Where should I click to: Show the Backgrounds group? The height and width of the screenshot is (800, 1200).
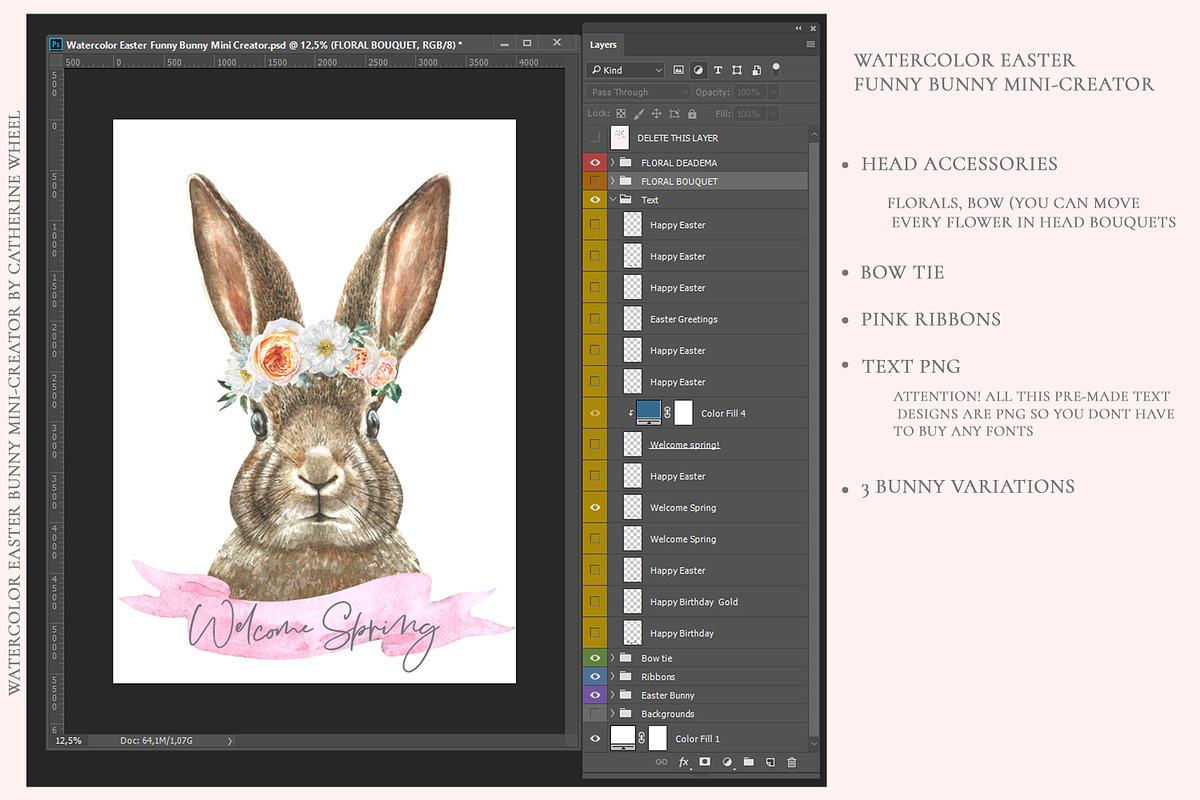[595, 713]
